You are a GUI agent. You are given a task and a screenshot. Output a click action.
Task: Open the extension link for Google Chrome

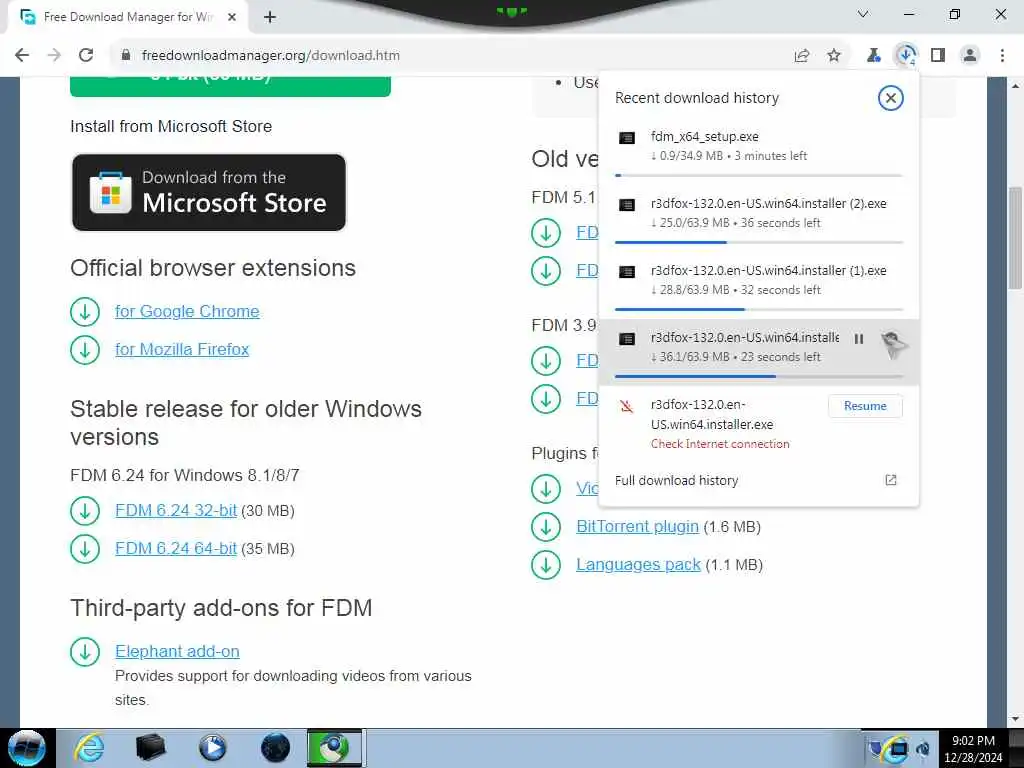[x=187, y=312]
